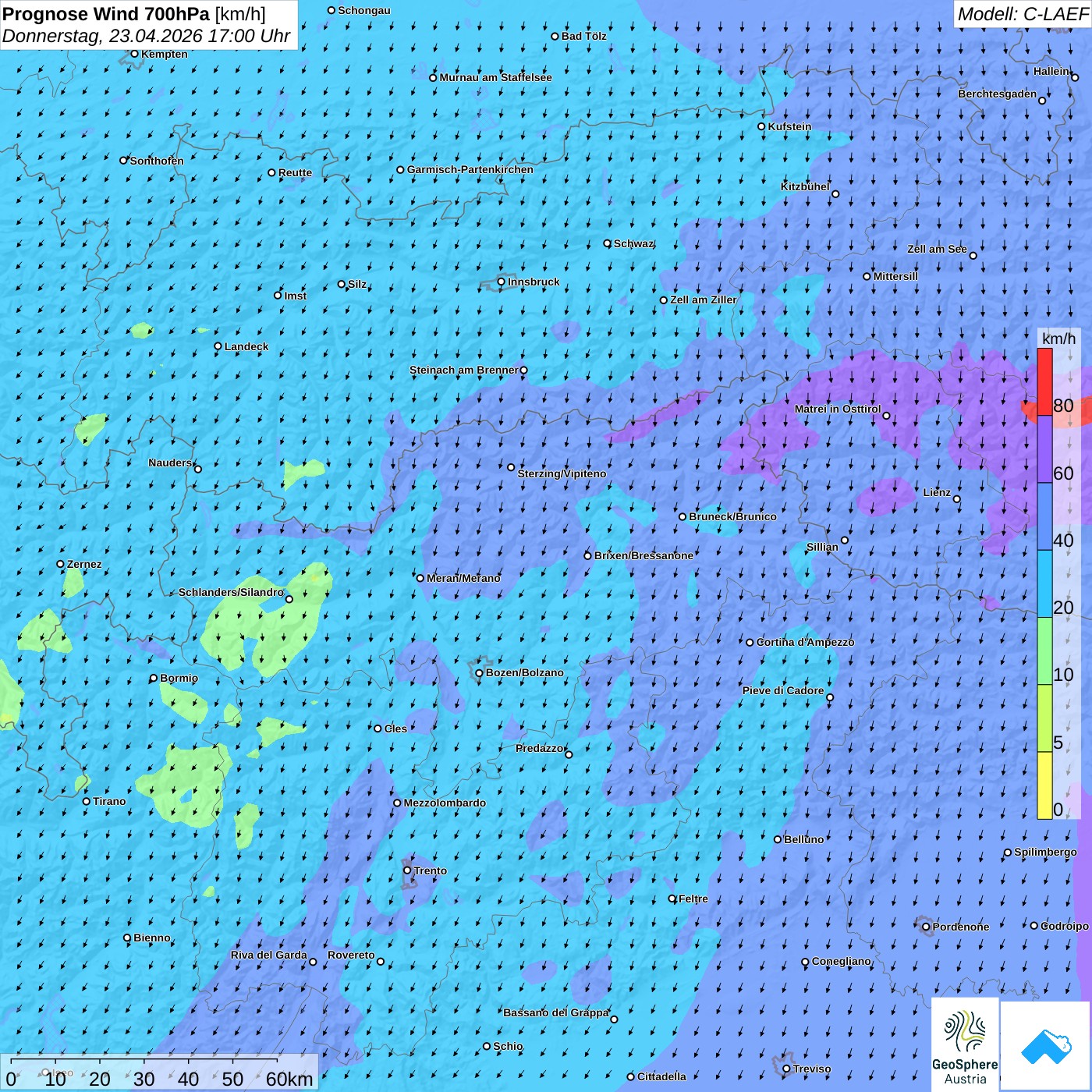This screenshot has height=1092, width=1092.
Task: Click the Garmisch-Partenkirchen label
Action: click(x=470, y=169)
